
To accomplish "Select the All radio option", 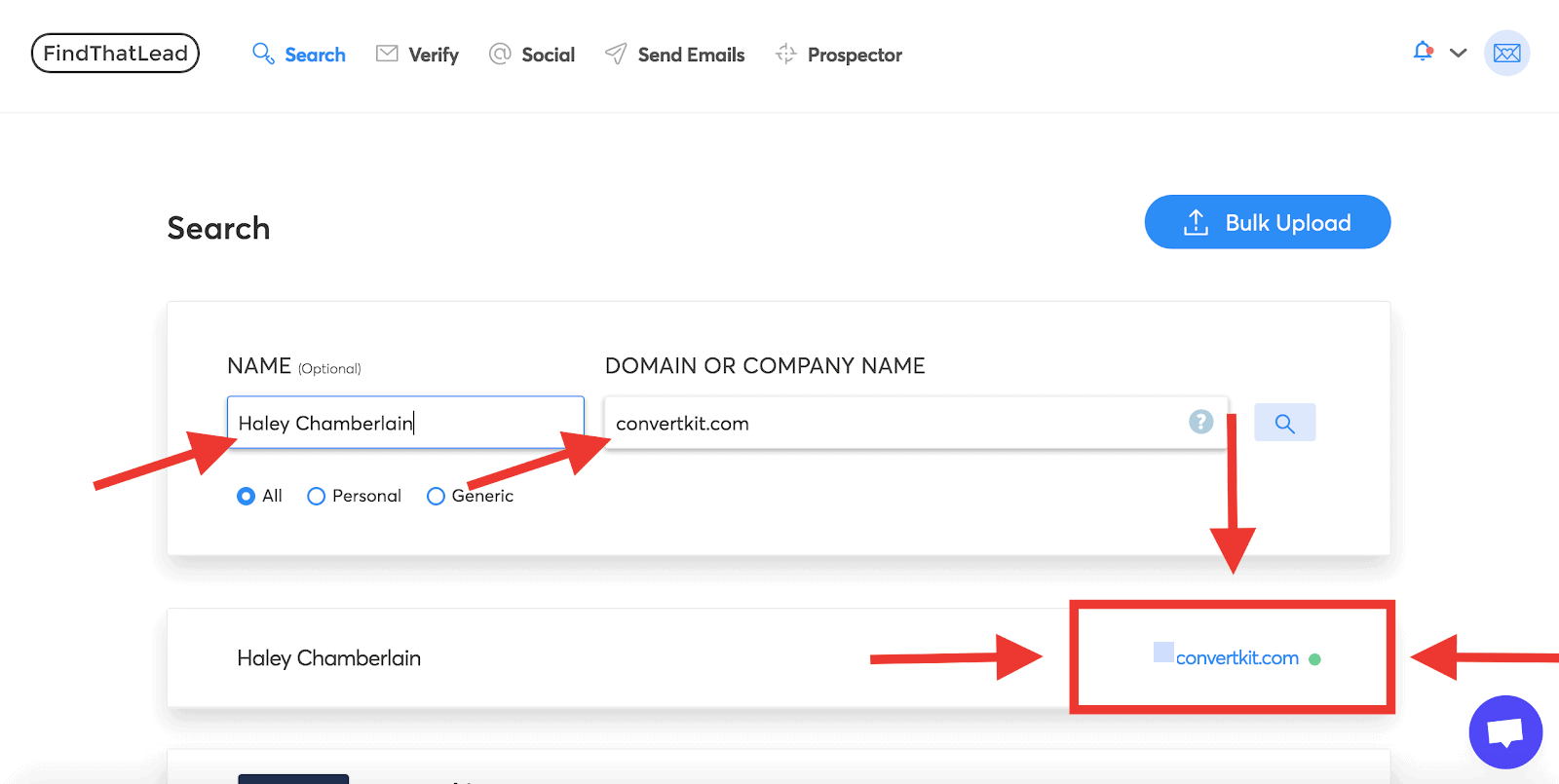I will (246, 496).
